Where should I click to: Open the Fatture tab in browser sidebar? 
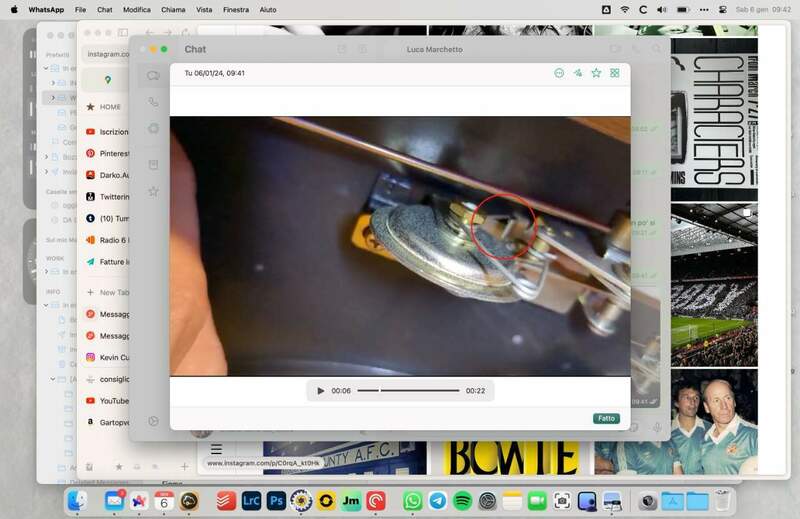click(x=107, y=262)
